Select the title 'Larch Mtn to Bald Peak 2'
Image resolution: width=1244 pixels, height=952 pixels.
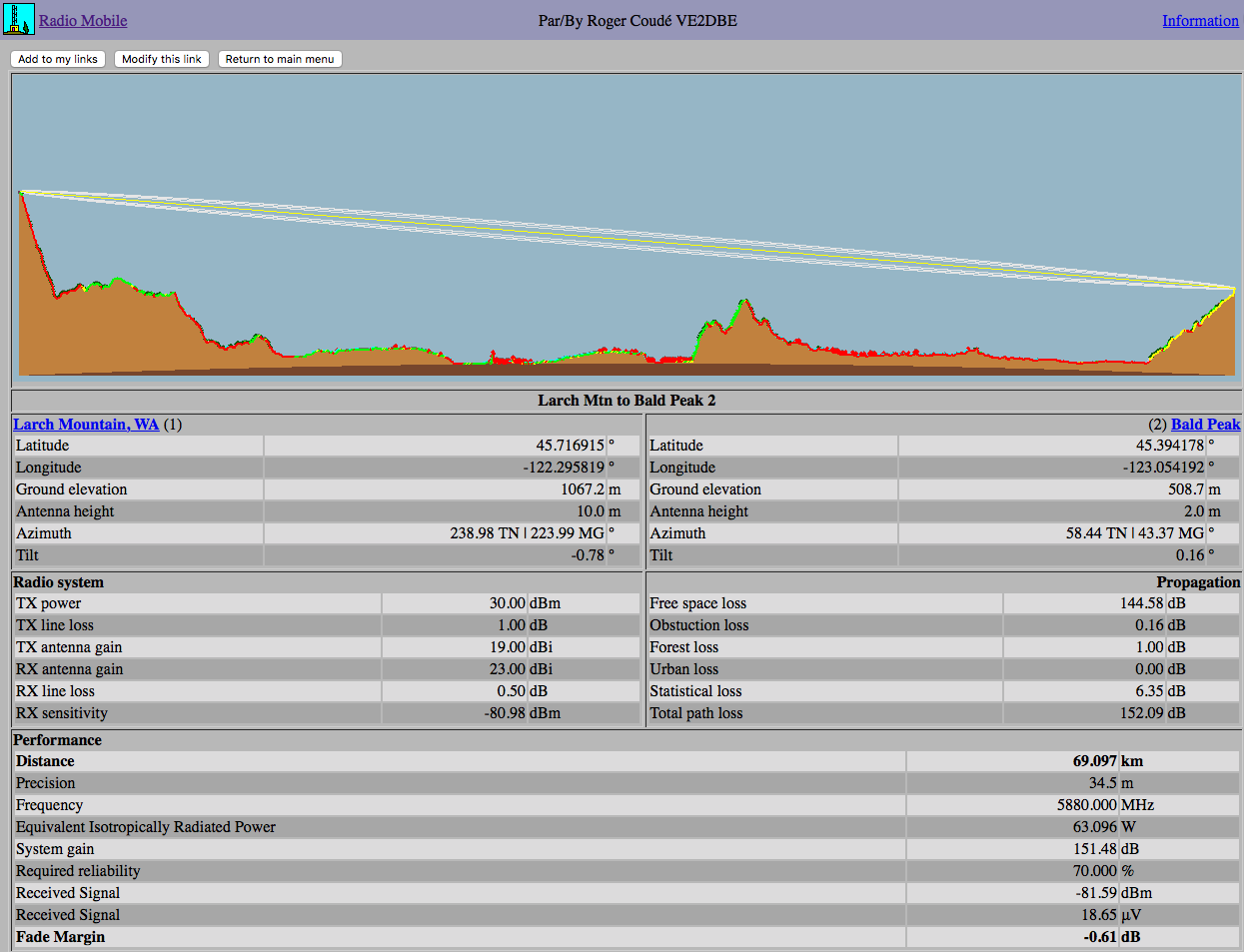pyautogui.click(x=626, y=401)
